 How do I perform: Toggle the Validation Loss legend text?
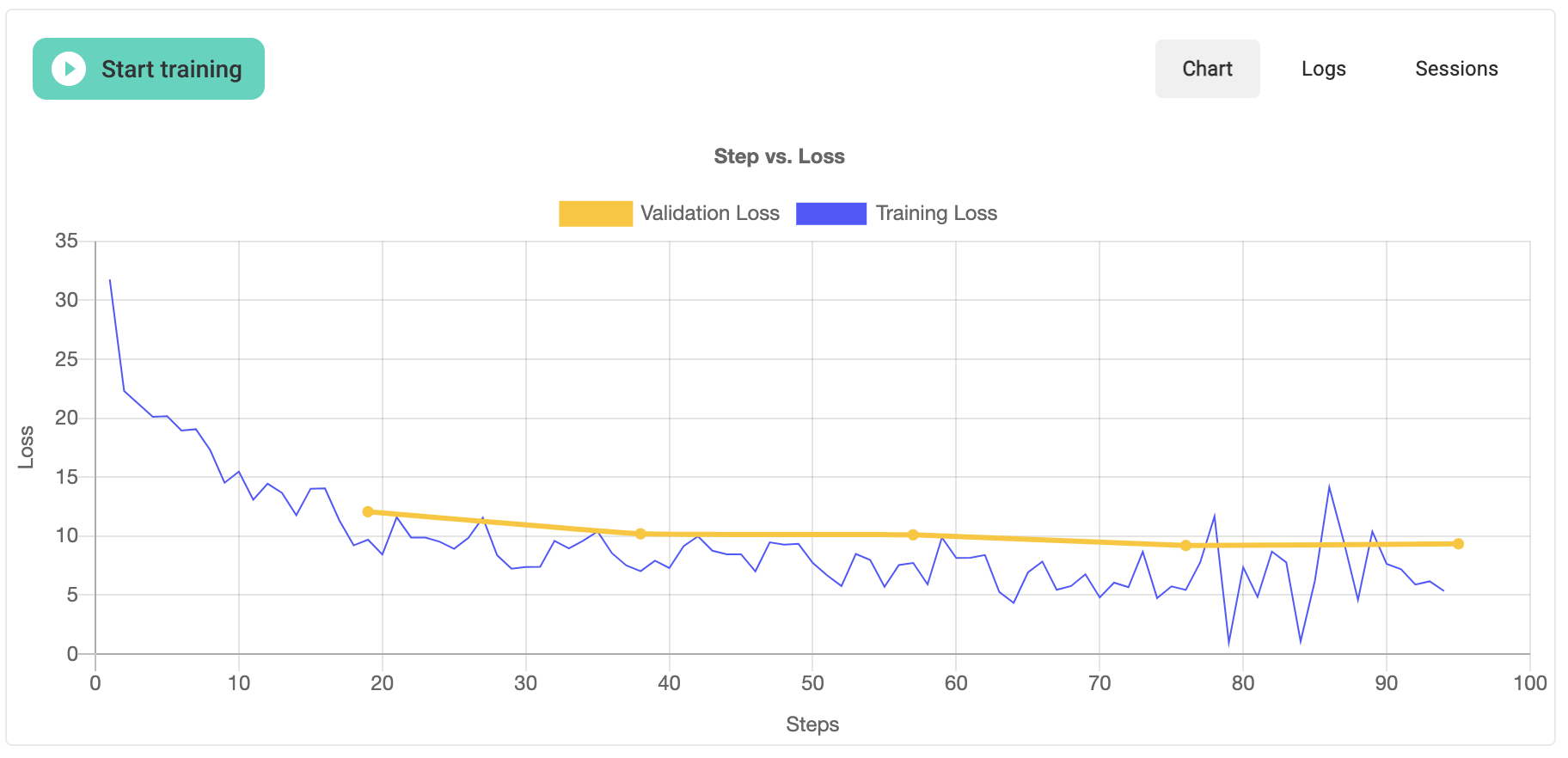pos(709,214)
